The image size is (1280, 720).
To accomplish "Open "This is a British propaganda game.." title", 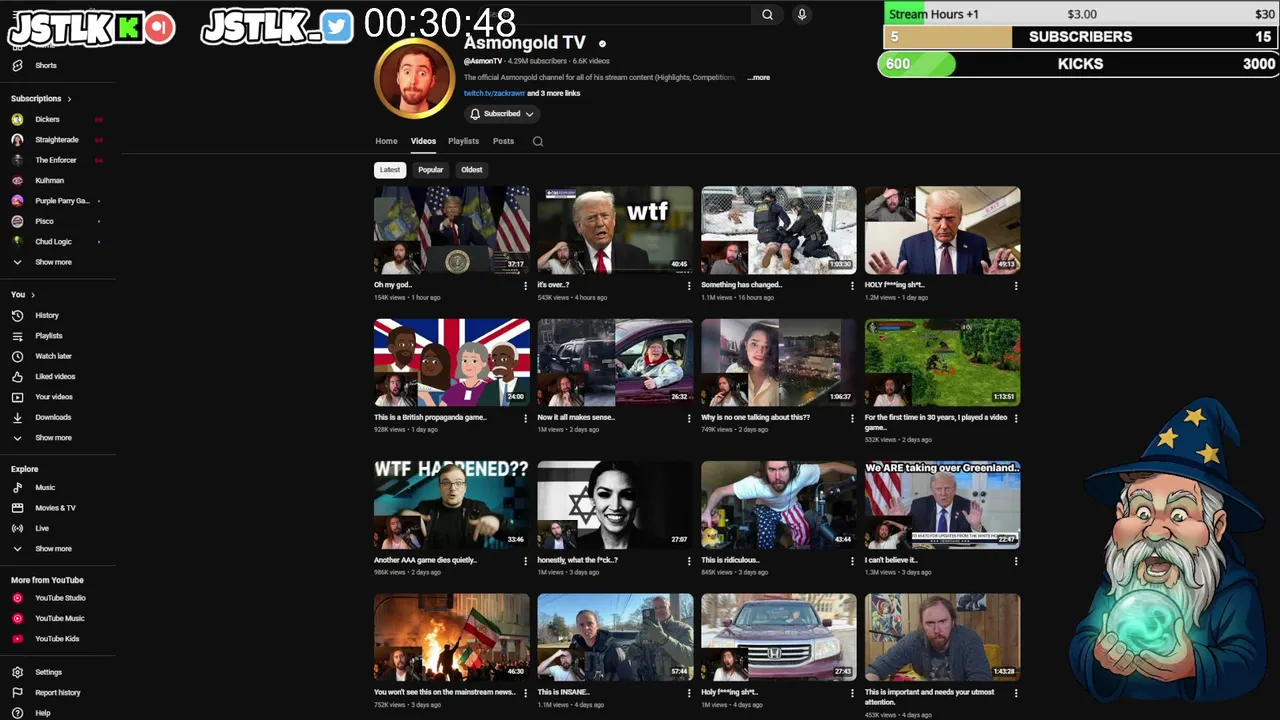I will click(430, 417).
